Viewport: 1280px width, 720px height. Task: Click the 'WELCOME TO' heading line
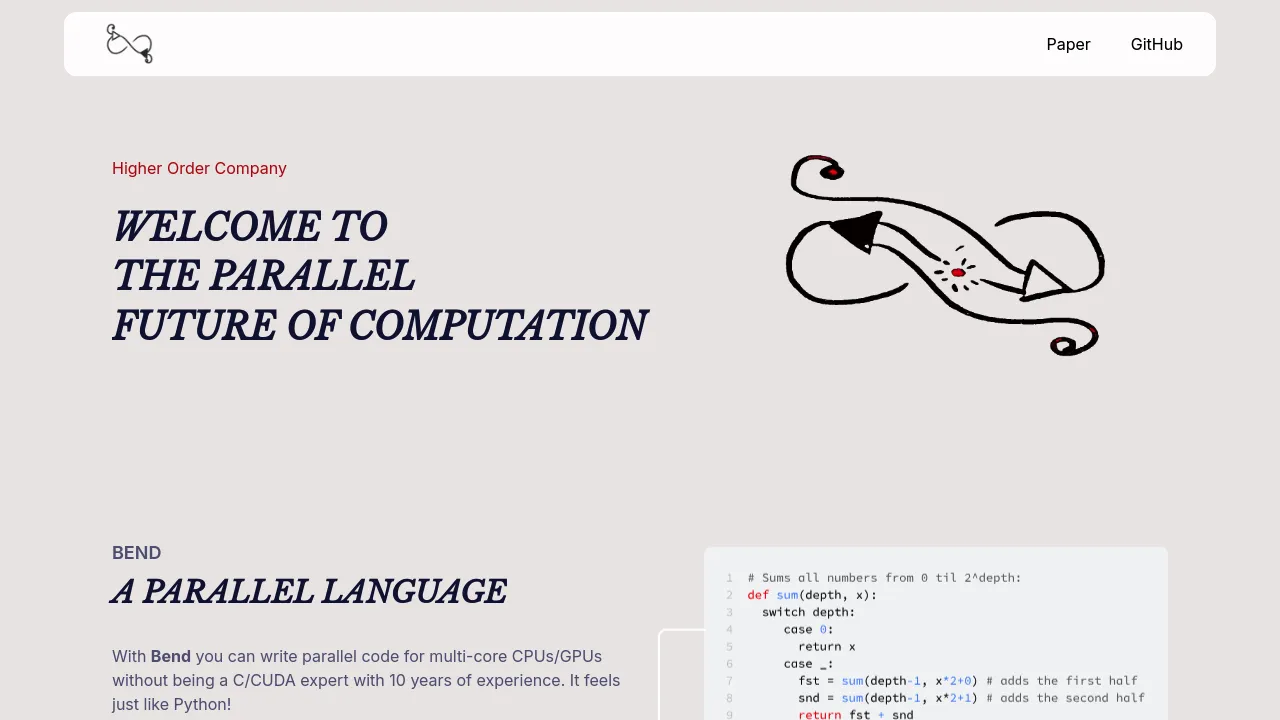click(x=250, y=227)
